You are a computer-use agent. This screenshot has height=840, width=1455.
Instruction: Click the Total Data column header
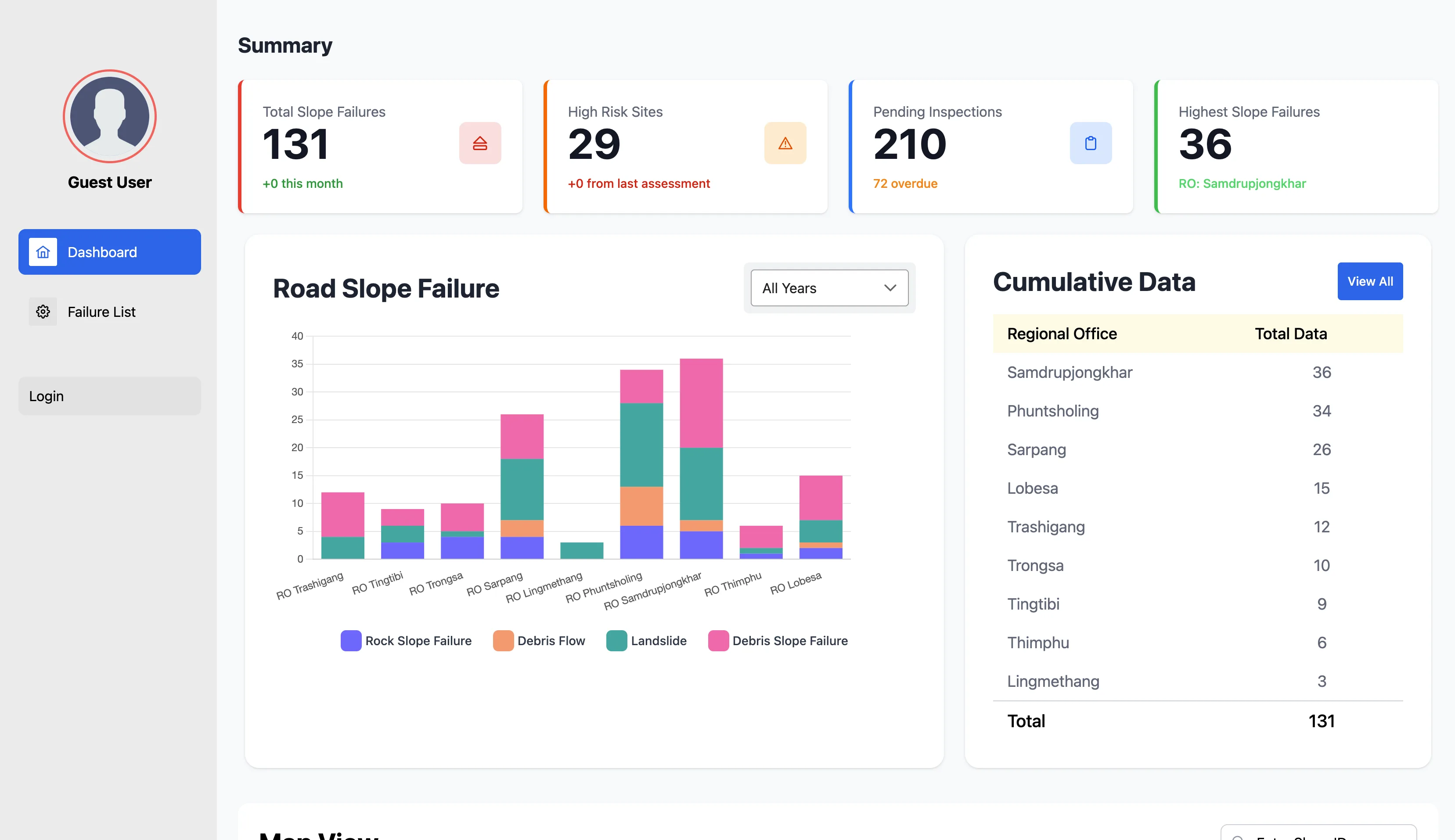(1291, 334)
